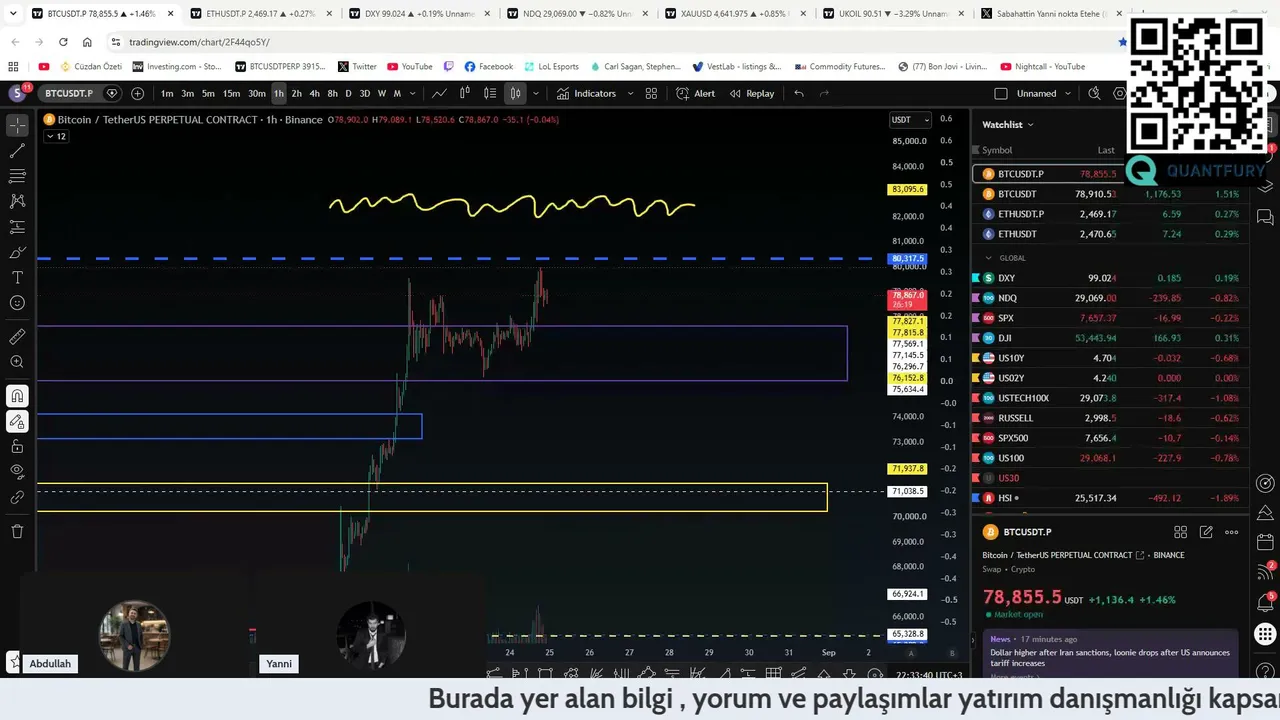The width and height of the screenshot is (1280, 720).
Task: Open the user profile avatar menu
Action: (x=17, y=93)
